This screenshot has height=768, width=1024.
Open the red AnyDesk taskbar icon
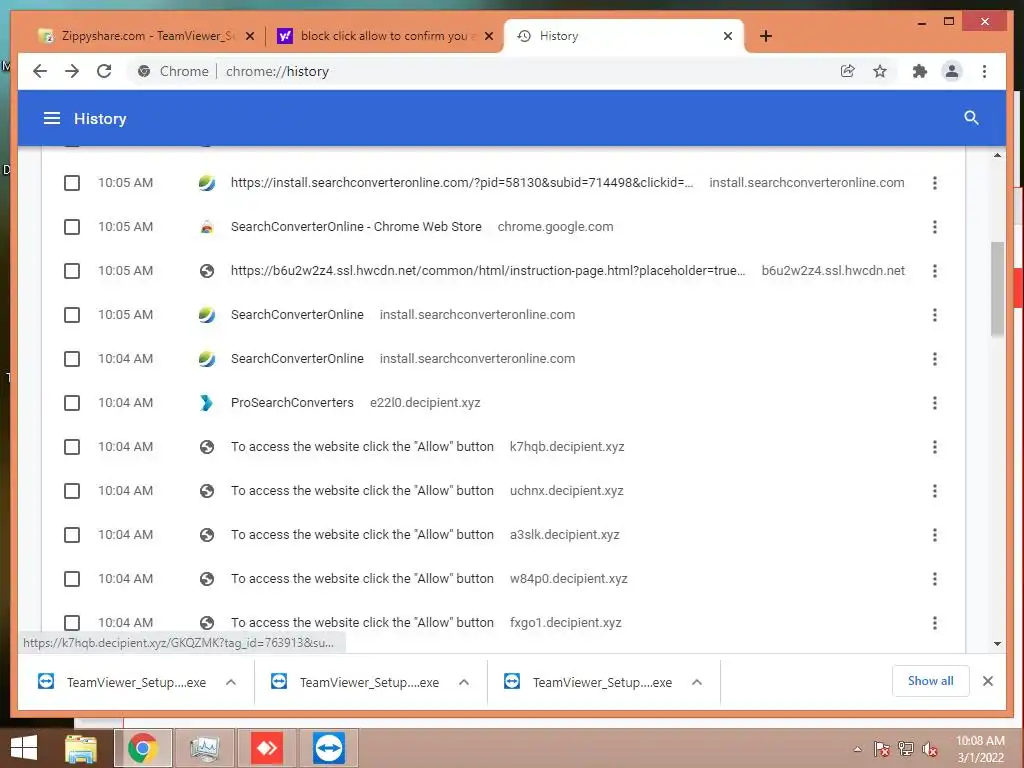pos(266,748)
